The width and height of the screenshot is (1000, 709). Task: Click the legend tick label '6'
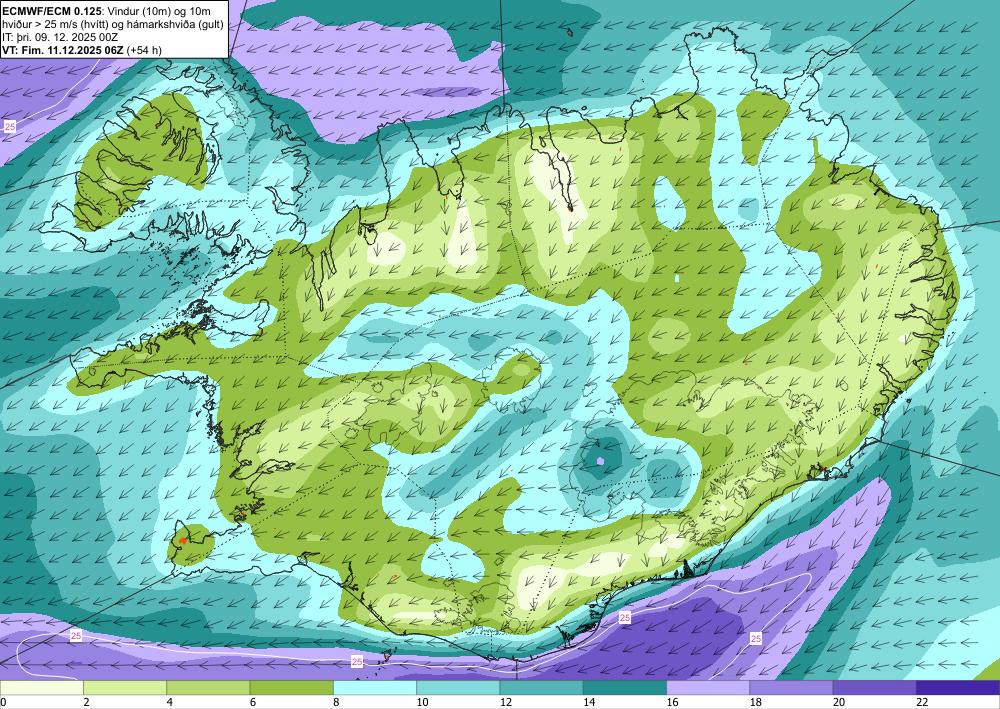(x=253, y=702)
